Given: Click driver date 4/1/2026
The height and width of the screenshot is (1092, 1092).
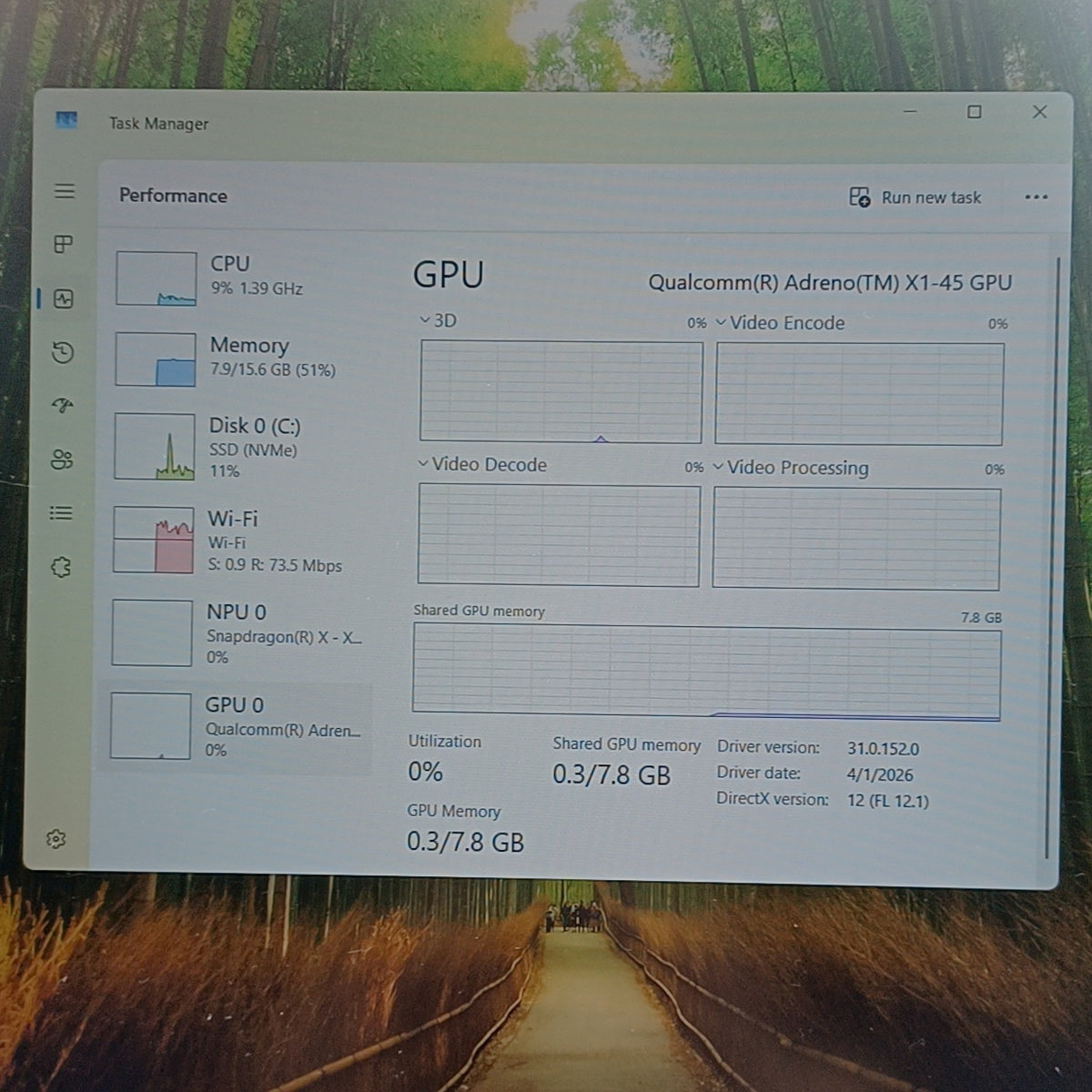Looking at the screenshot, I should tap(879, 775).
